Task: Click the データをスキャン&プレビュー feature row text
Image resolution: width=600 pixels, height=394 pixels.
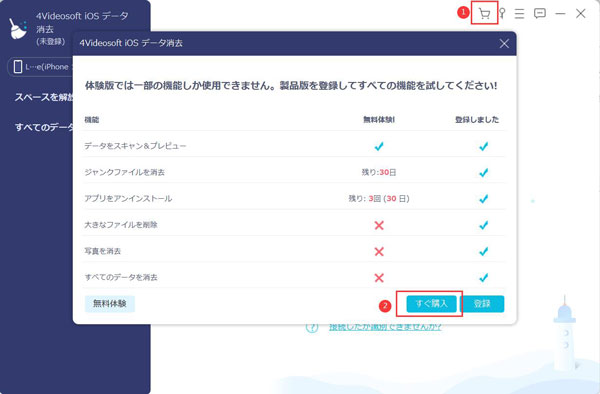Action: click(135, 146)
